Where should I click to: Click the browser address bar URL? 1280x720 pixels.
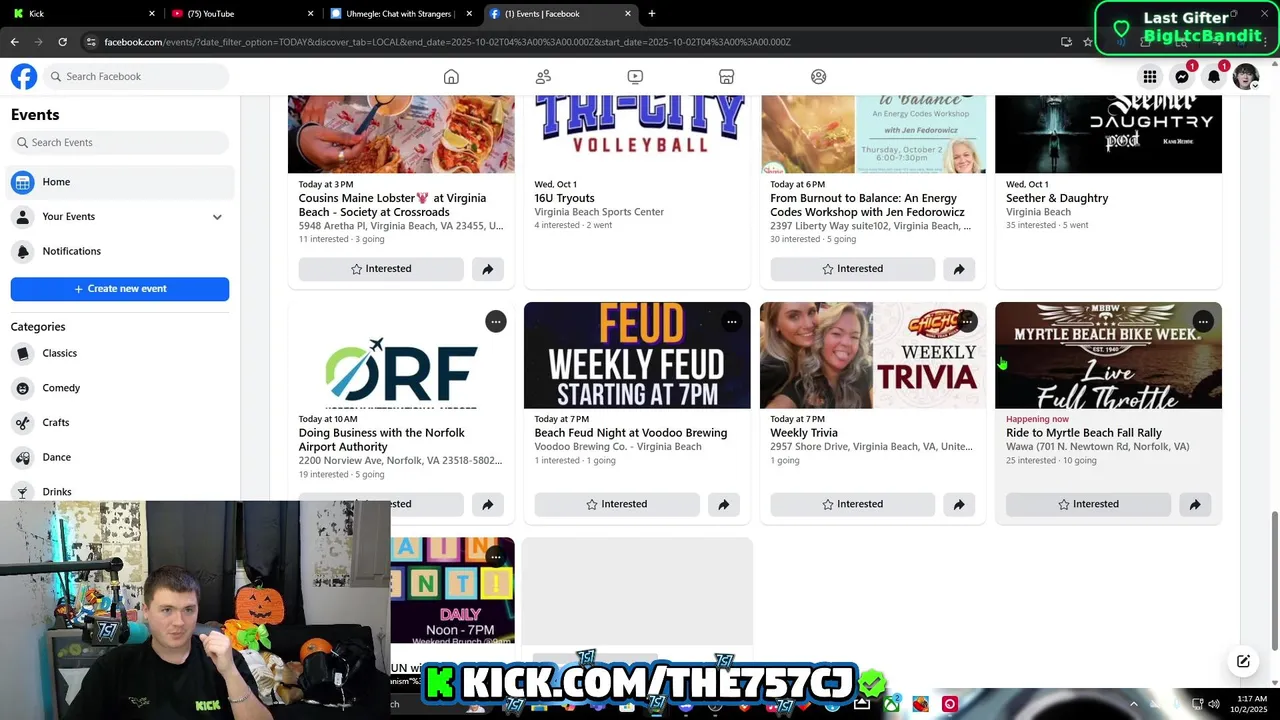point(447,42)
